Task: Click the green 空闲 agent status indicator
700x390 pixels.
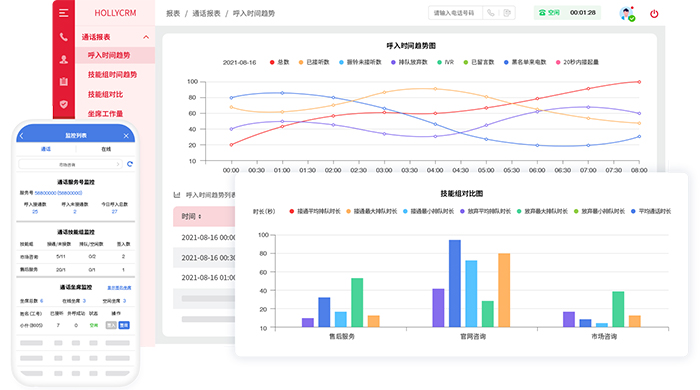Action: [549, 12]
